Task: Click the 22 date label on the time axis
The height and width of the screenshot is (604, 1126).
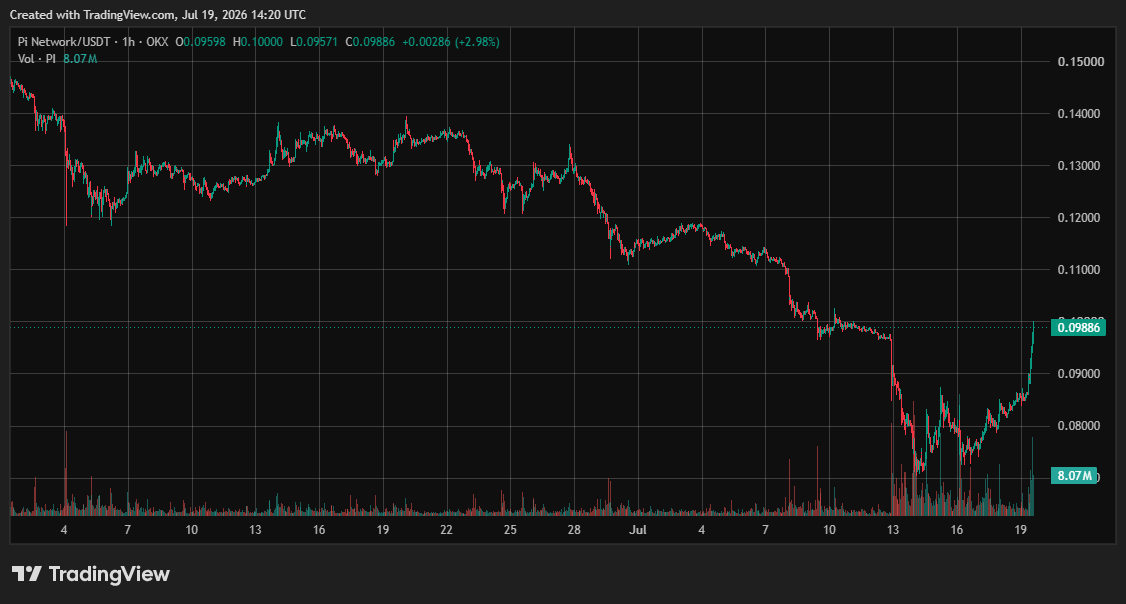Action: click(446, 530)
